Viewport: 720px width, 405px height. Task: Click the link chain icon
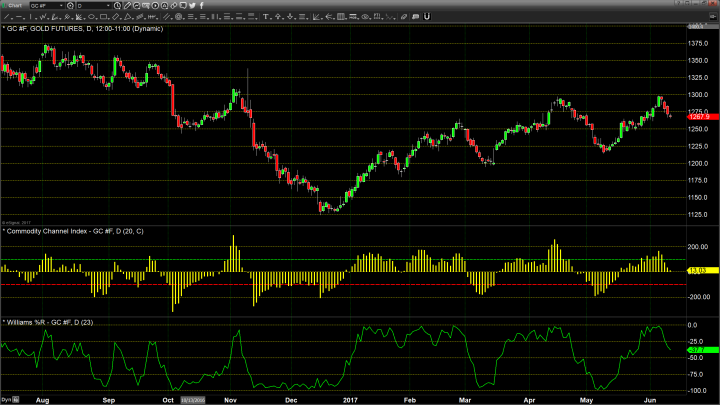coord(174,6)
